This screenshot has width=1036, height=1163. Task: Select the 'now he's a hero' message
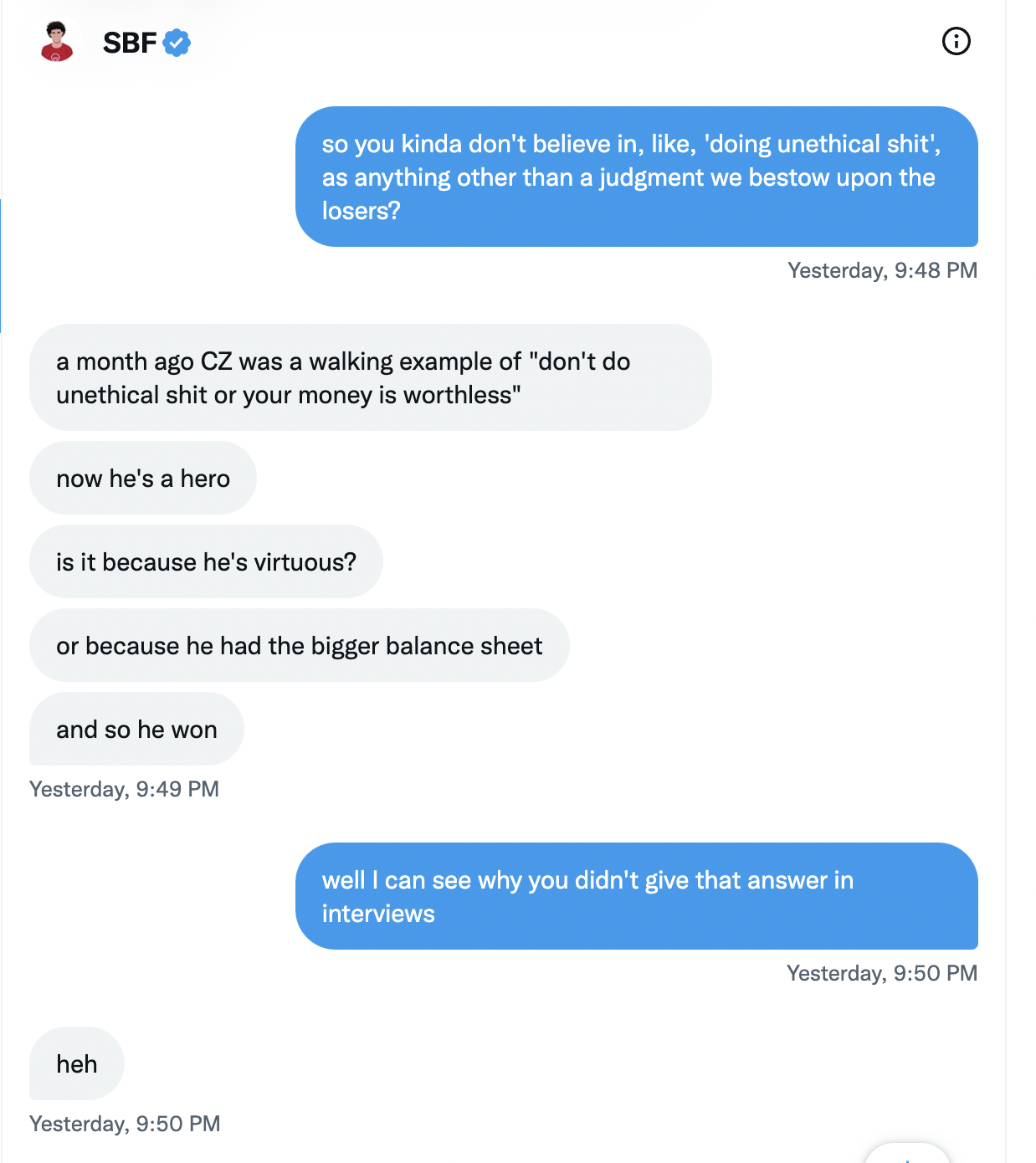pos(143,478)
